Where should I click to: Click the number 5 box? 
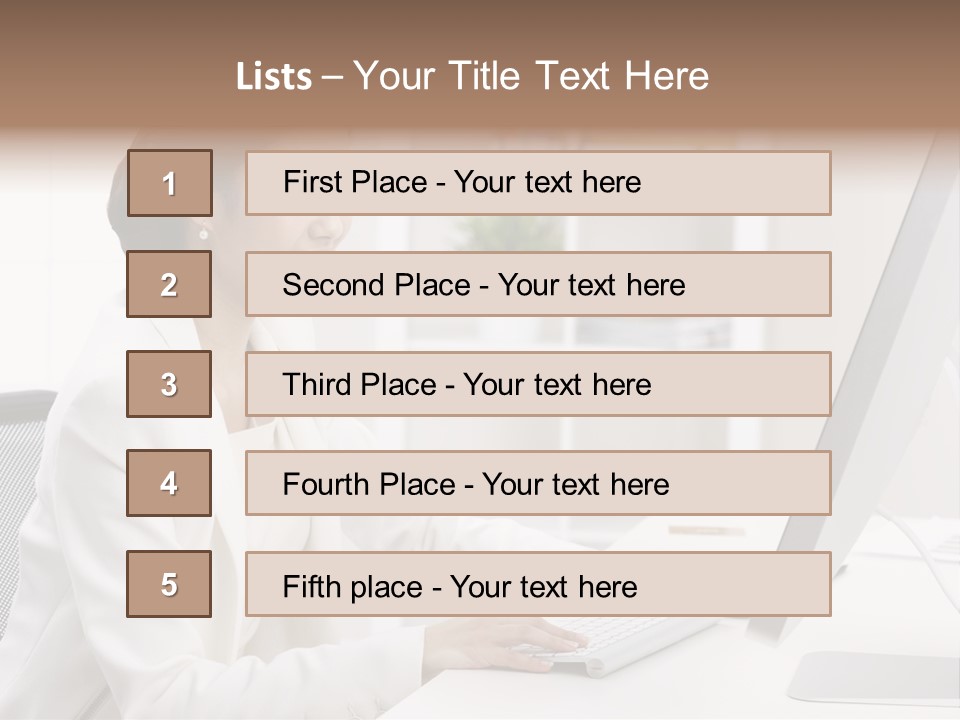click(x=169, y=584)
